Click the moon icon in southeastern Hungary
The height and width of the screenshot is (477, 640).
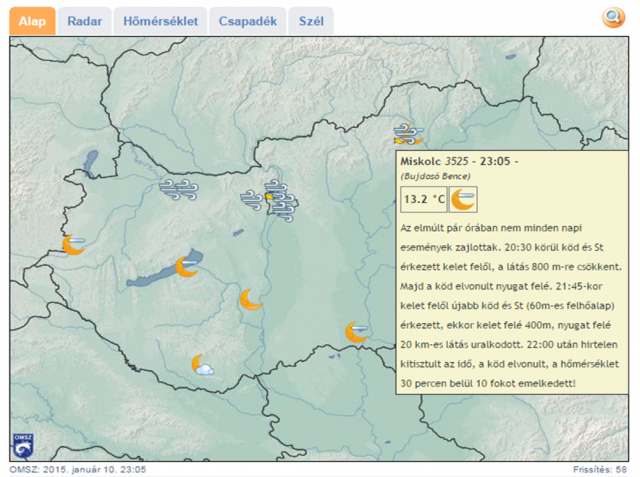pos(356,332)
